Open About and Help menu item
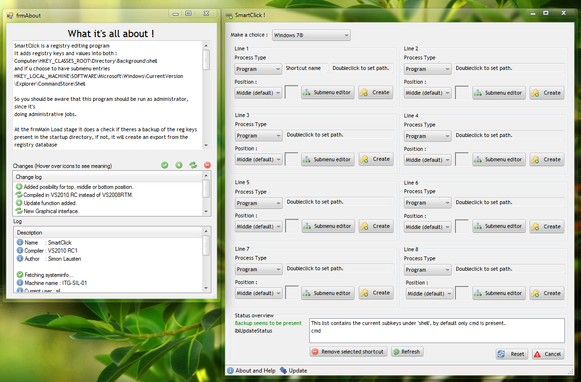 point(251,370)
